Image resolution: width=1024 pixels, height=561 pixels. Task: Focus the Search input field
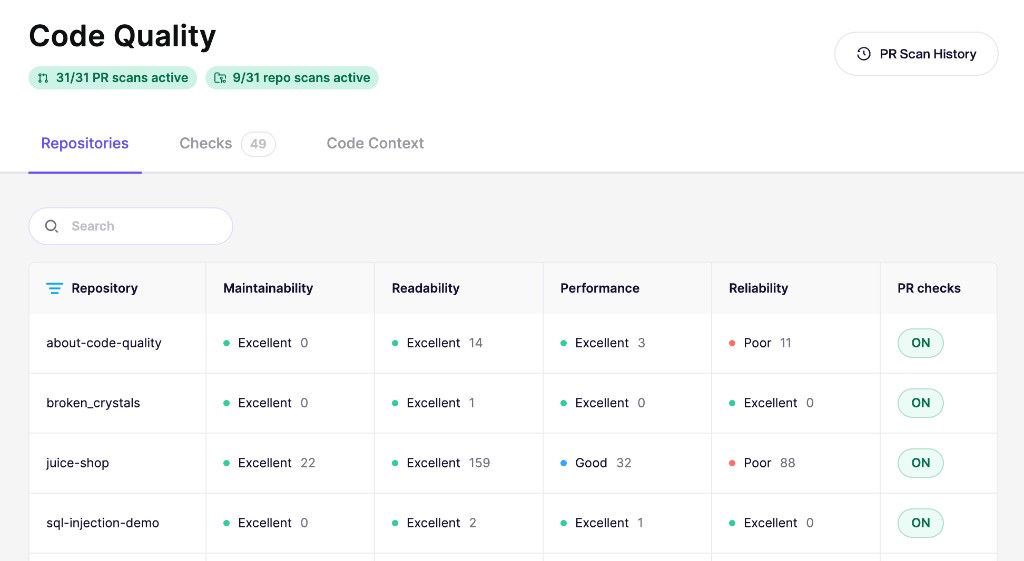[x=131, y=226]
